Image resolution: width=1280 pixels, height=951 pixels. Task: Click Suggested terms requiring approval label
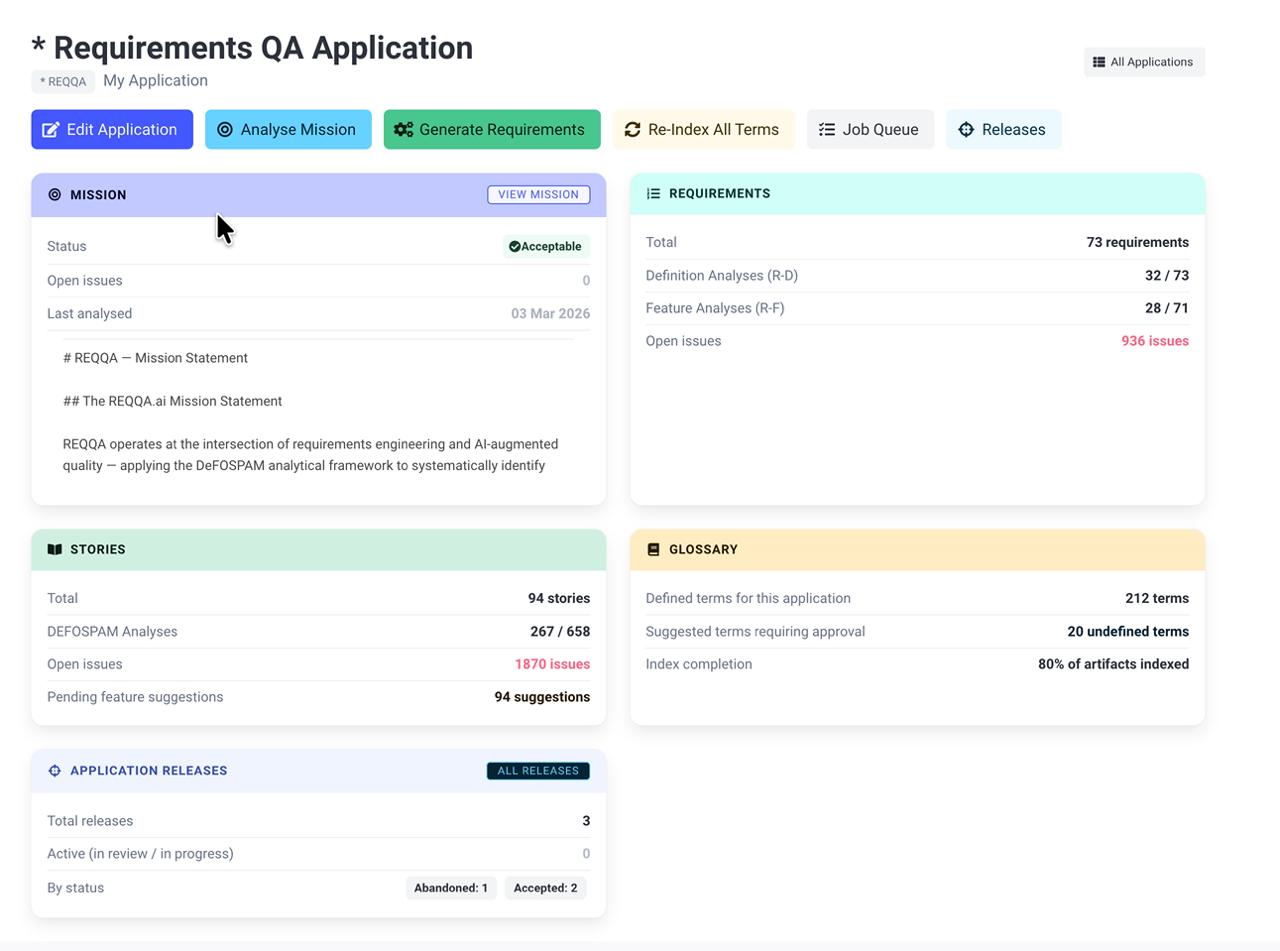755,632
